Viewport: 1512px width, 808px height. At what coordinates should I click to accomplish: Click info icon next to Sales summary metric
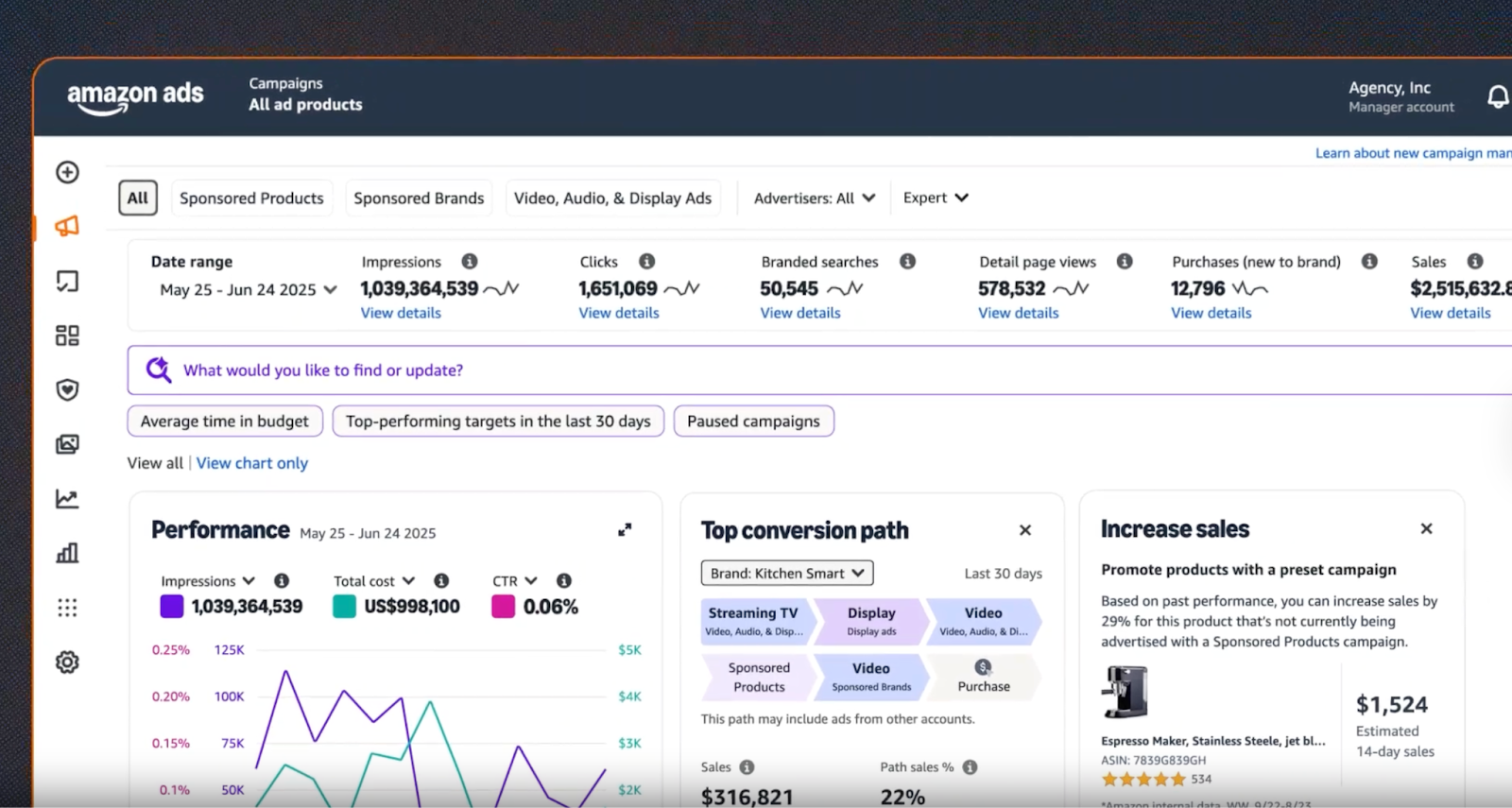coord(1475,262)
